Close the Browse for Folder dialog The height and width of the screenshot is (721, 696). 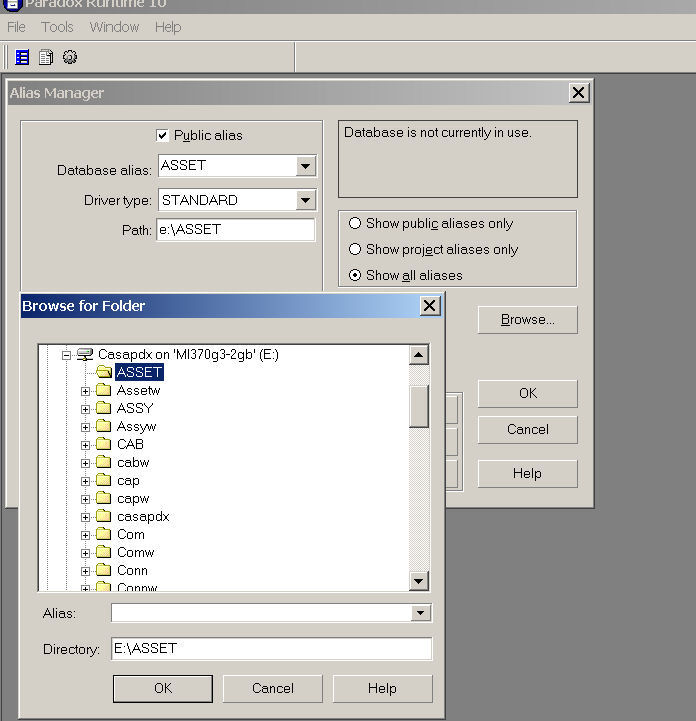coord(429,306)
